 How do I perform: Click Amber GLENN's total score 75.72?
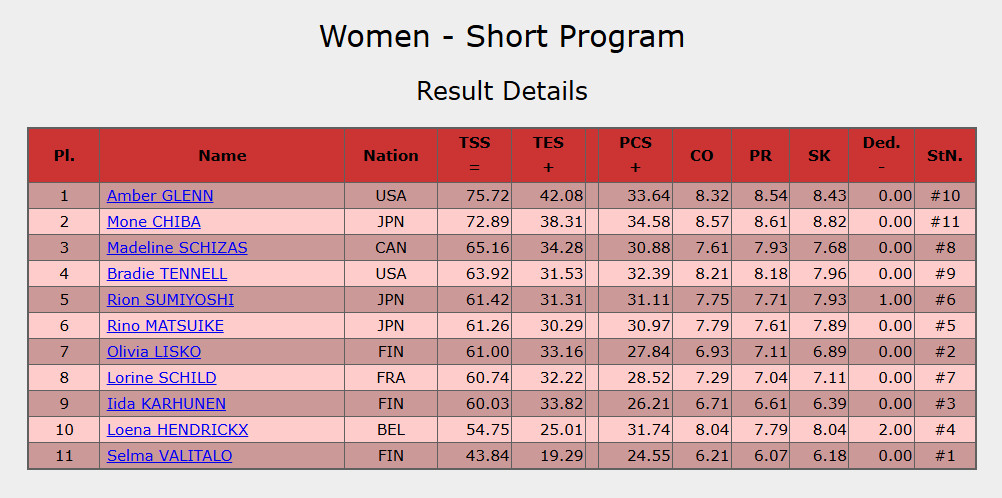coord(488,196)
